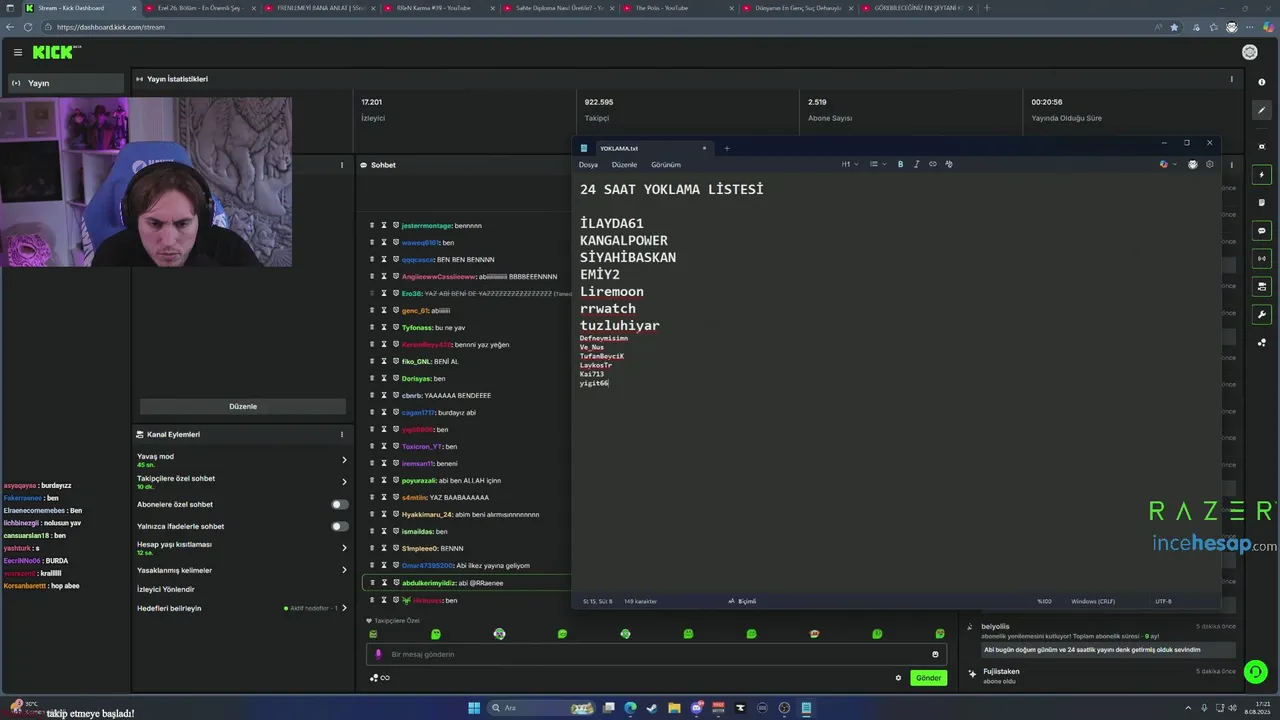Open chat settings gear beside Gönder
Viewport: 1280px width, 720px height.
898,678
